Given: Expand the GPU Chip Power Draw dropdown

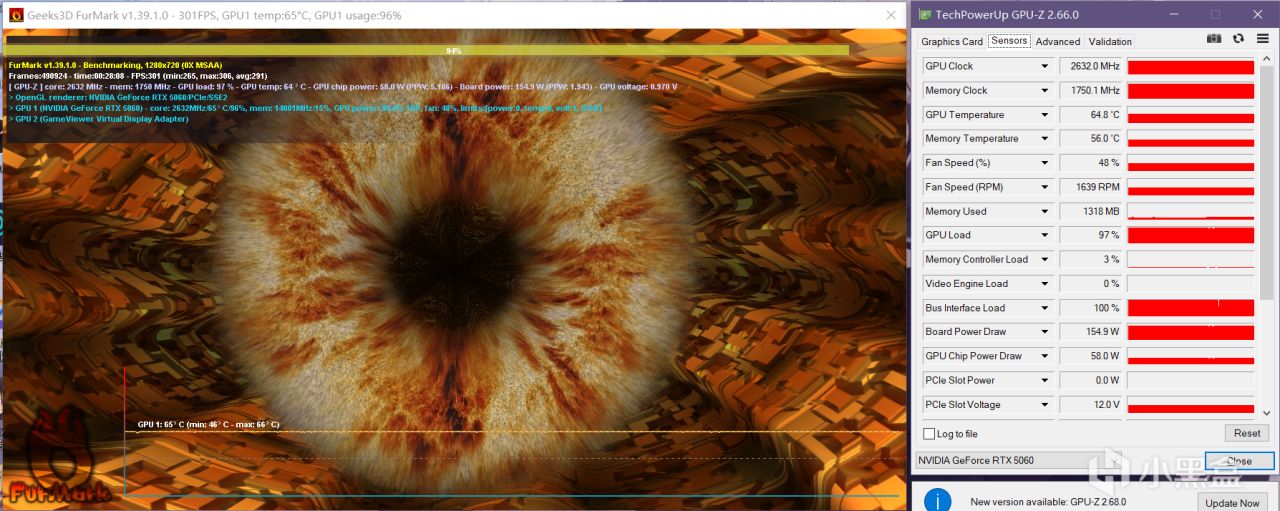Looking at the screenshot, I should (x=1045, y=356).
